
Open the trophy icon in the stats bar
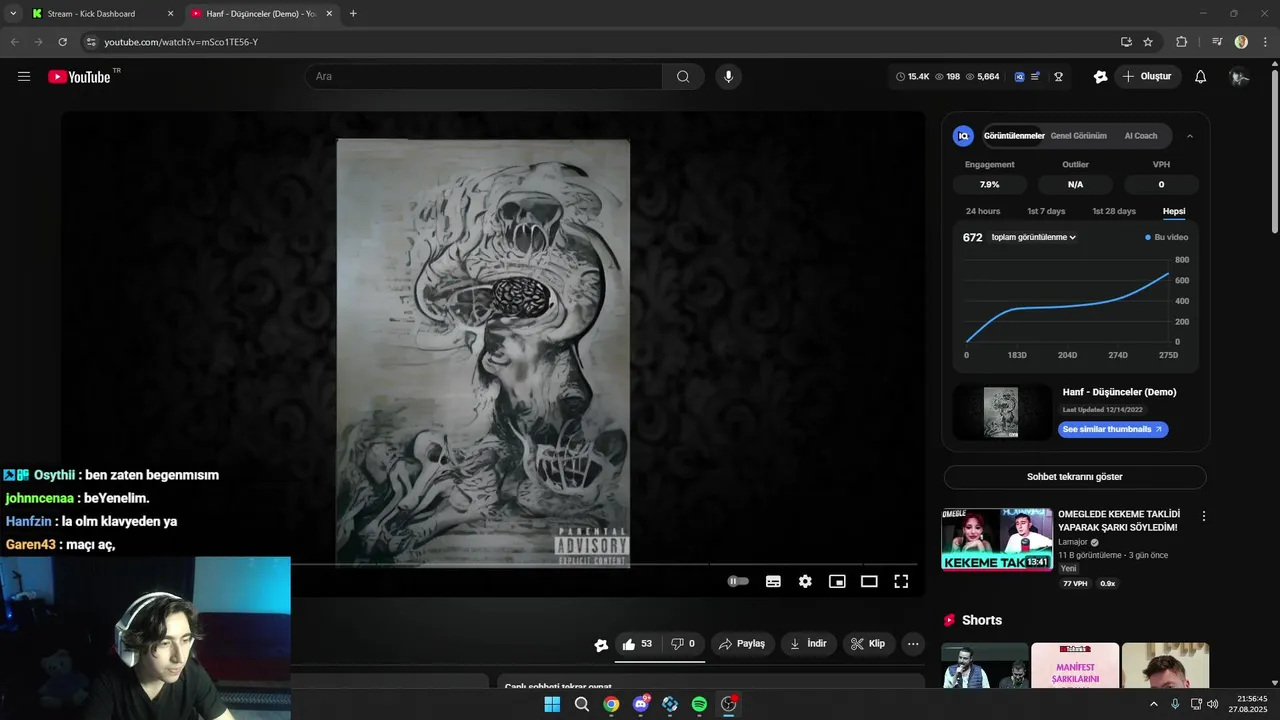tap(1058, 76)
